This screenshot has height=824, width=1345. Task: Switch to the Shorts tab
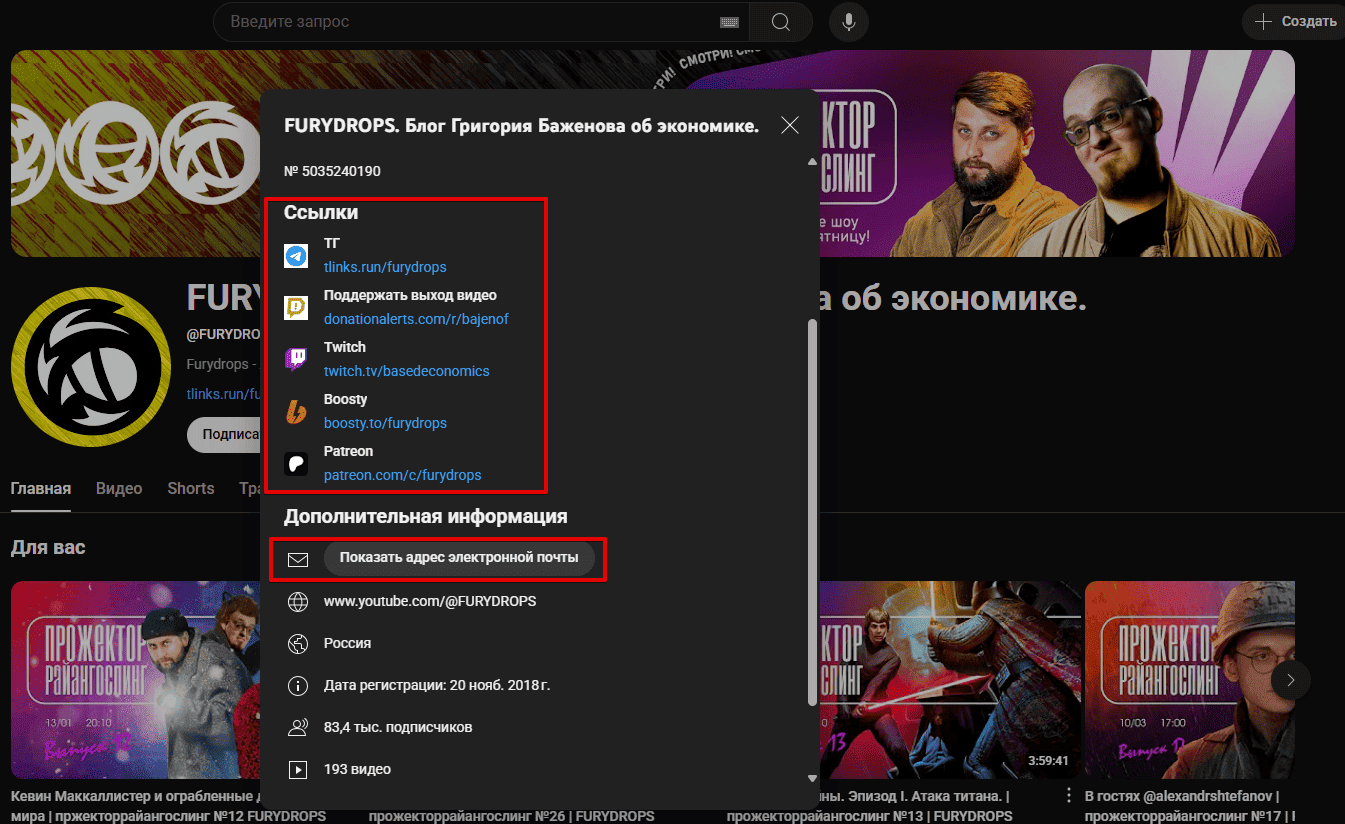pos(191,488)
